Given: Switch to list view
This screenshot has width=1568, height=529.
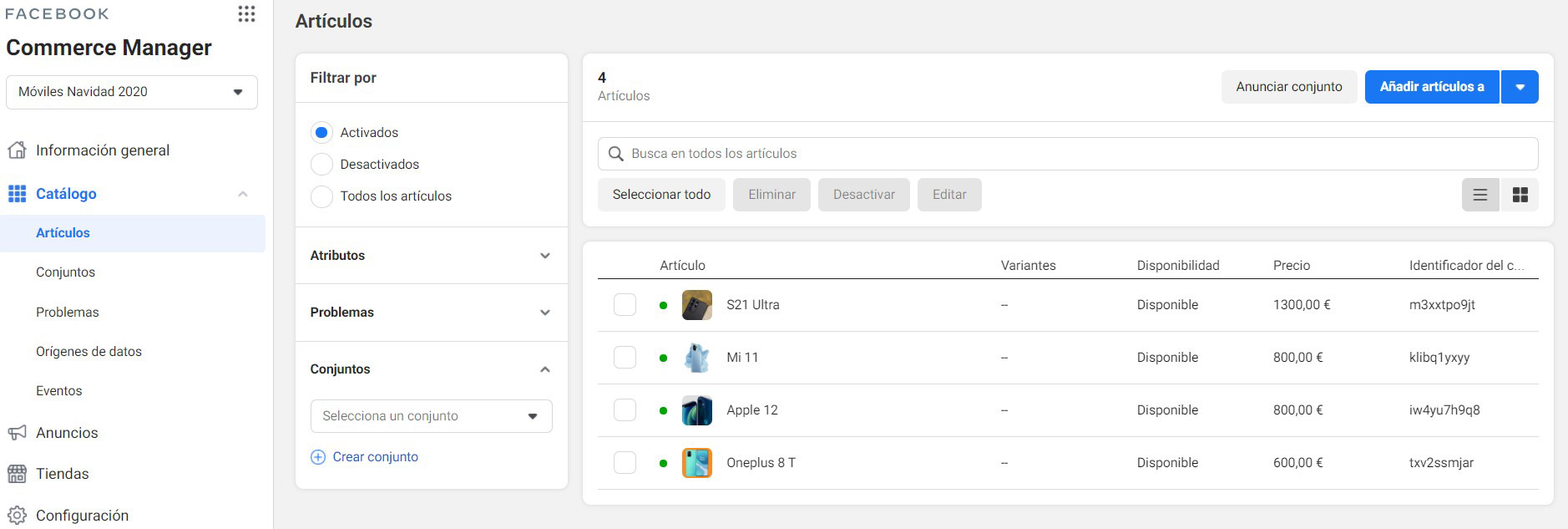Looking at the screenshot, I should [x=1480, y=195].
